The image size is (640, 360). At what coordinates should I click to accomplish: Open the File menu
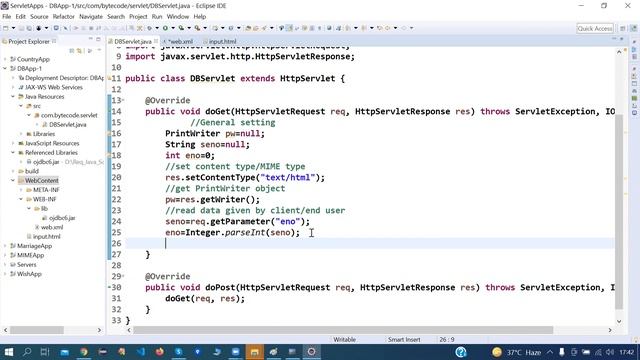pyautogui.click(x=7, y=17)
